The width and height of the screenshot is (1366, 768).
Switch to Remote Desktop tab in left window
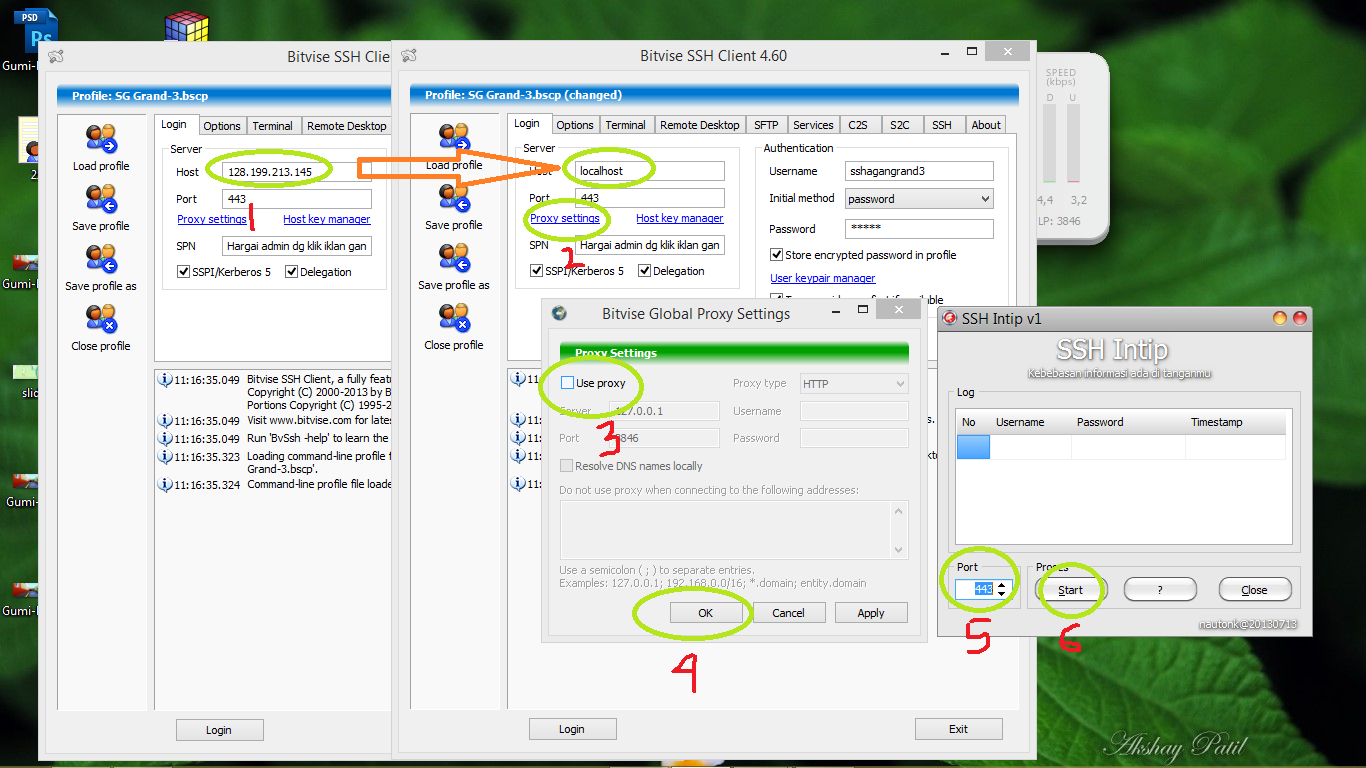(347, 126)
